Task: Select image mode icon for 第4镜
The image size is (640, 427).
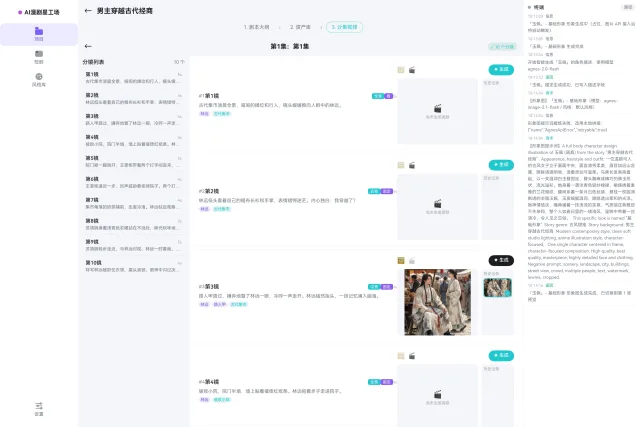Action: coord(401,356)
